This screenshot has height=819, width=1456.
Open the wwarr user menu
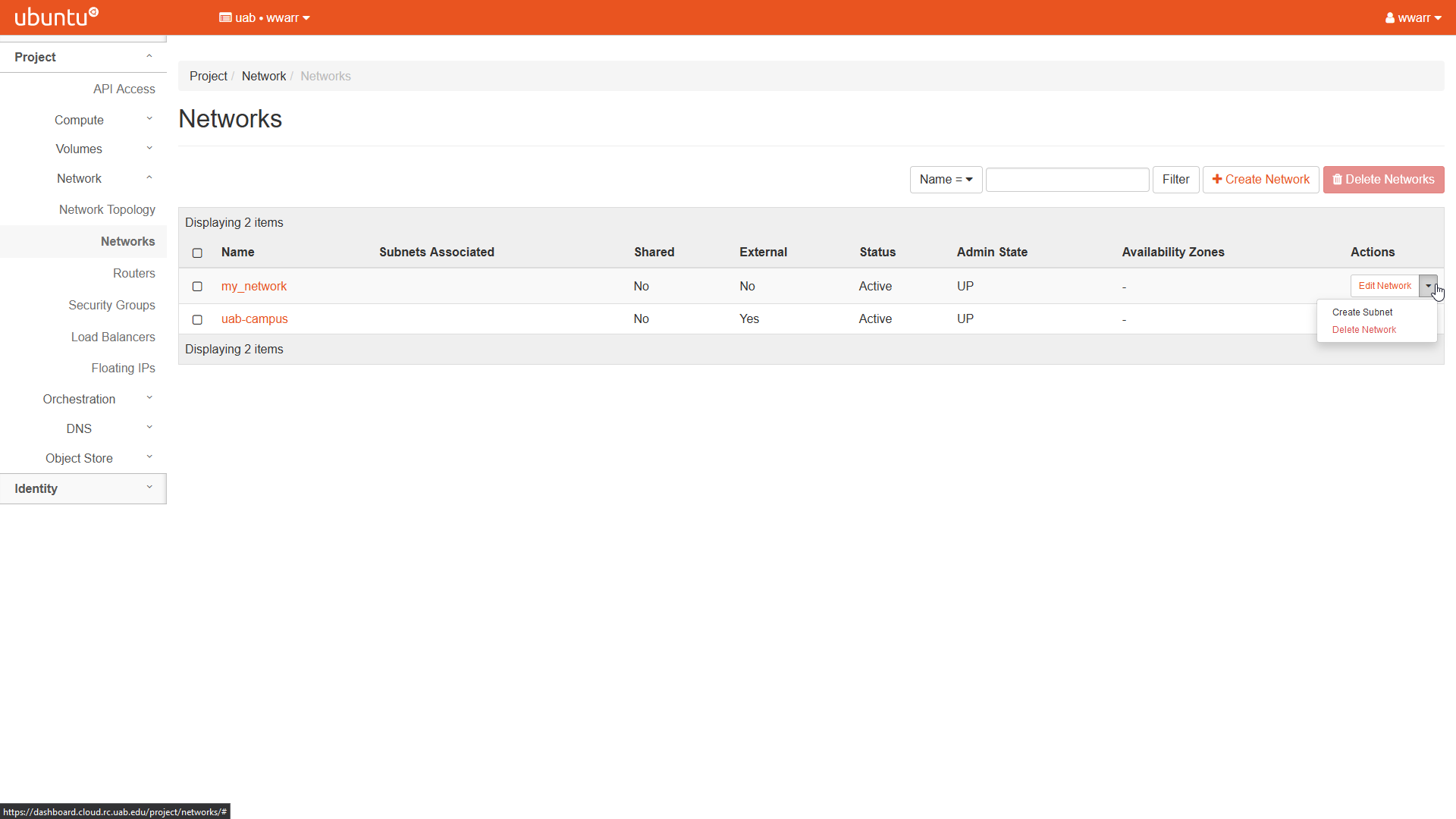[1413, 17]
